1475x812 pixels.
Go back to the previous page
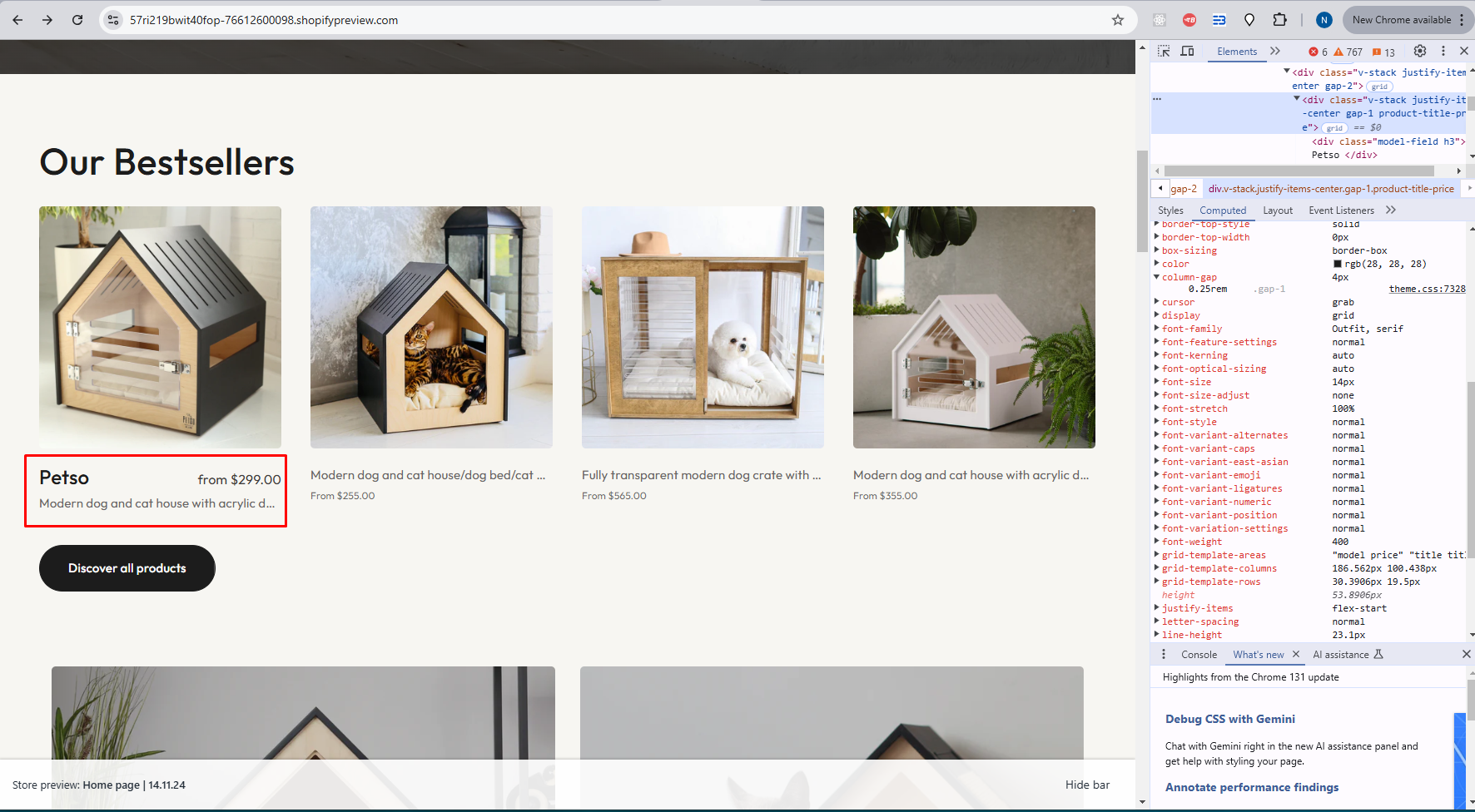coord(17,20)
